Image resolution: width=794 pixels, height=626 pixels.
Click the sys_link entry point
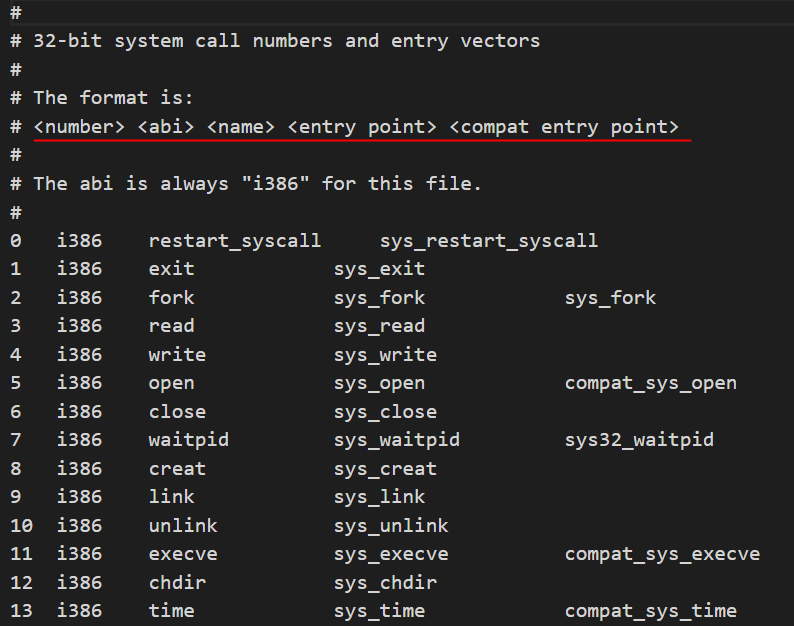379,497
